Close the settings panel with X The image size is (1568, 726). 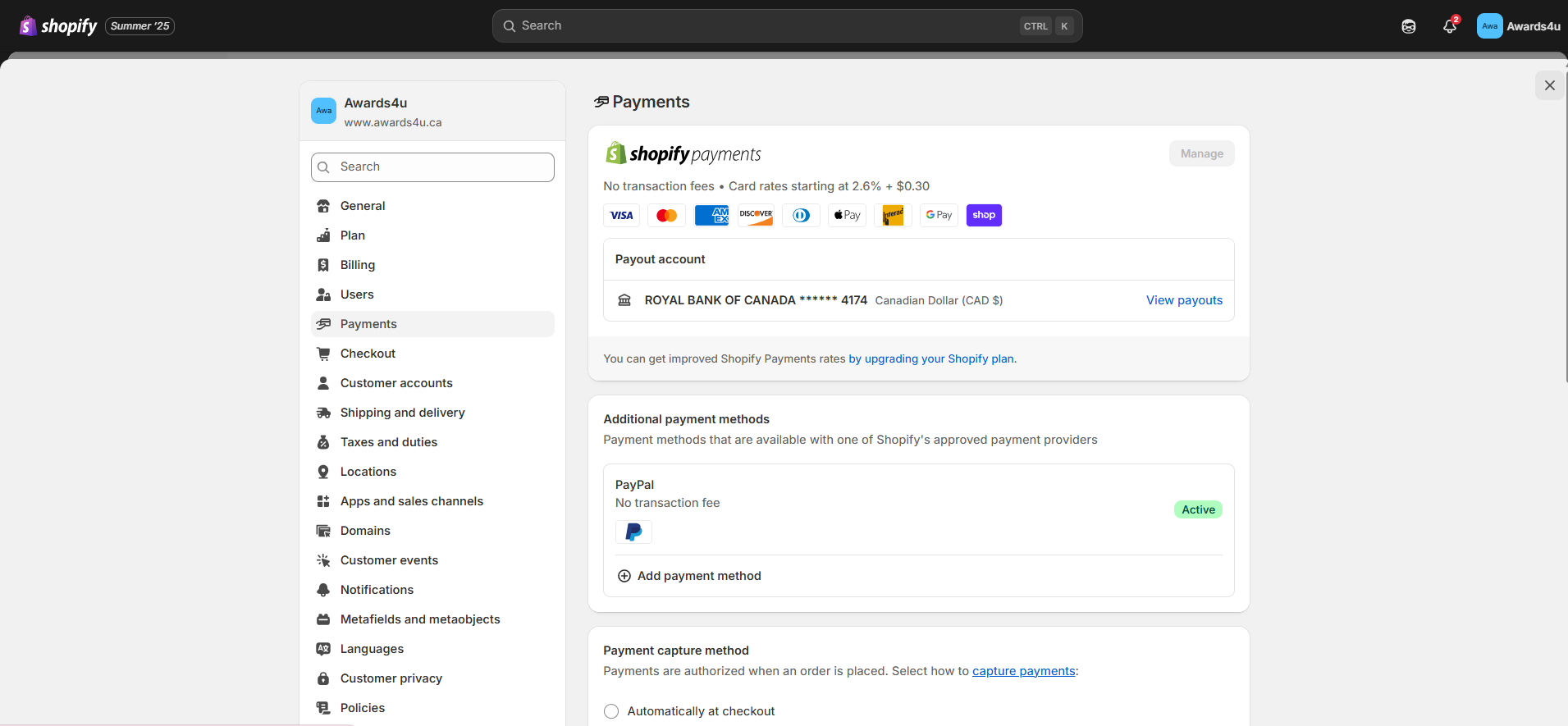tap(1549, 85)
